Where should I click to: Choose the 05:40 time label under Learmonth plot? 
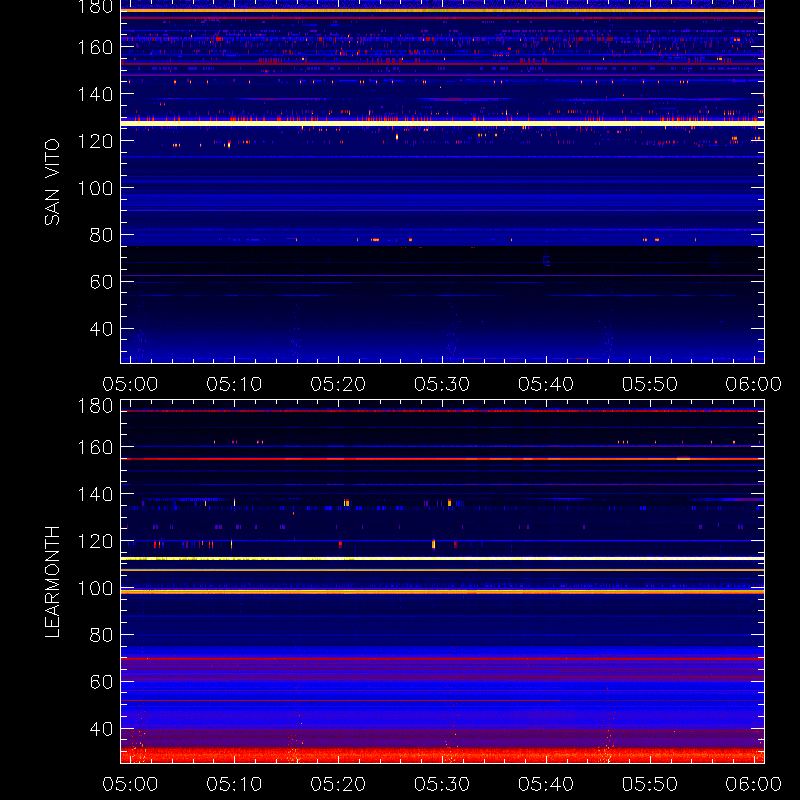pyautogui.click(x=546, y=784)
